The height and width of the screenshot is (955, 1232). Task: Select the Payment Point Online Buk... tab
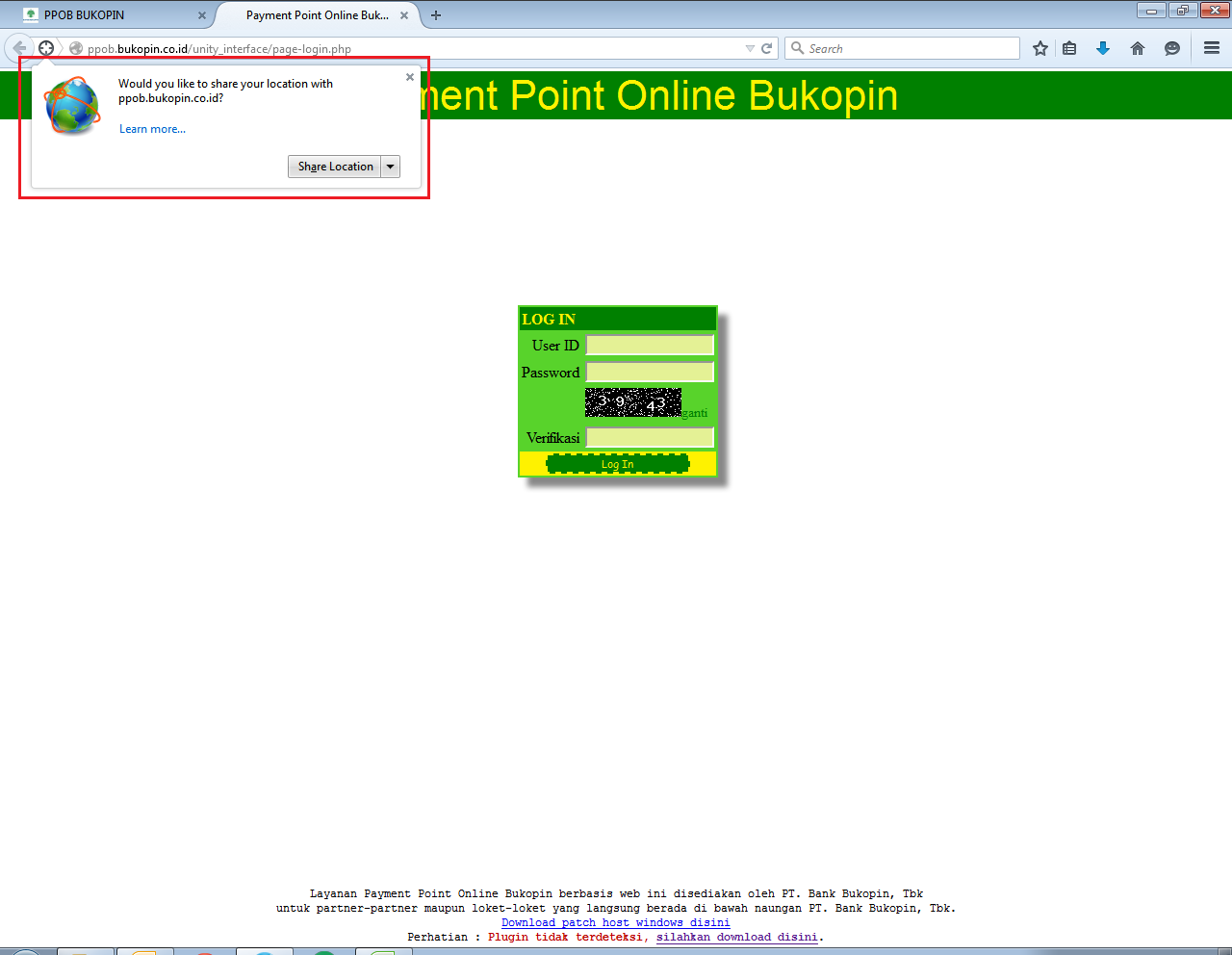pyautogui.click(x=318, y=15)
